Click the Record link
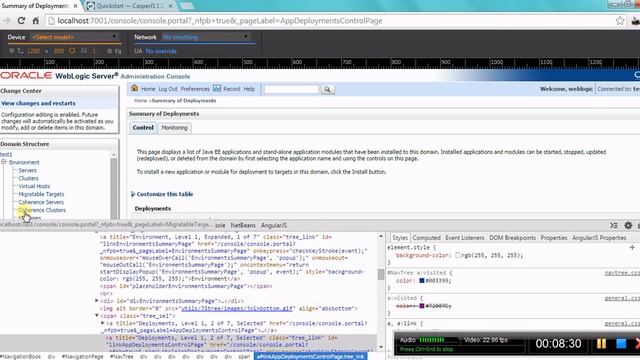The image size is (640, 360). (231, 89)
